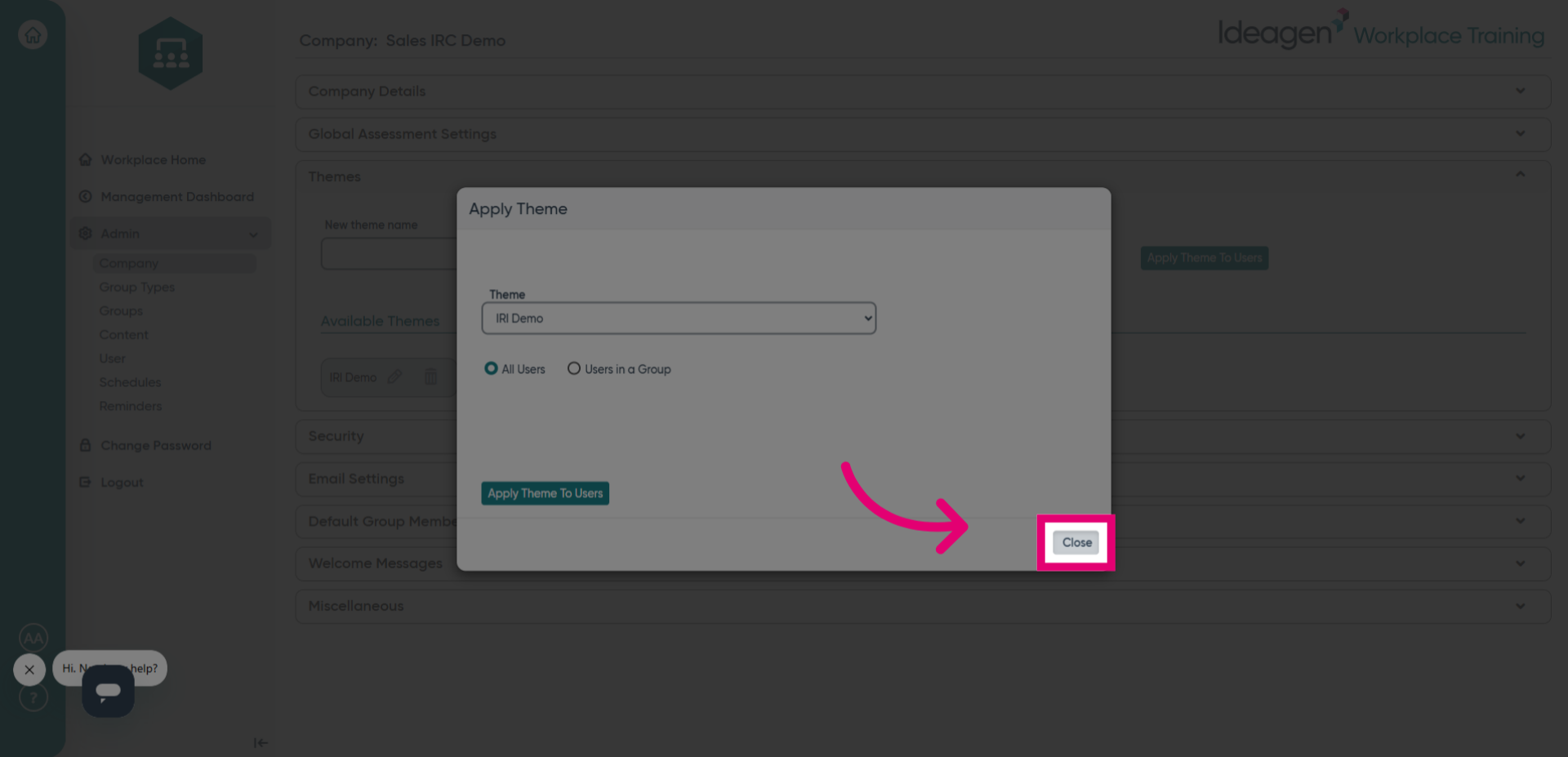The image size is (1568, 757).
Task: Click the Management Dashboard gauge icon
Action: [85, 197]
